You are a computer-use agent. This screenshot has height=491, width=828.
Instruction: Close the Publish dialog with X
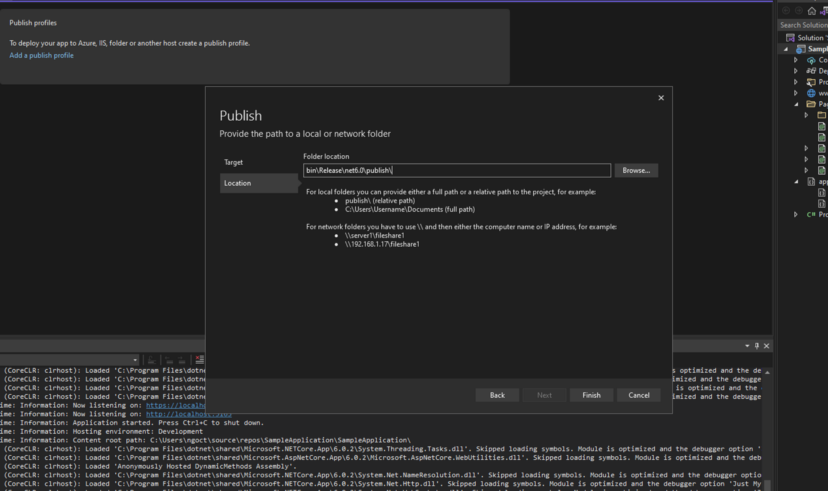(661, 98)
